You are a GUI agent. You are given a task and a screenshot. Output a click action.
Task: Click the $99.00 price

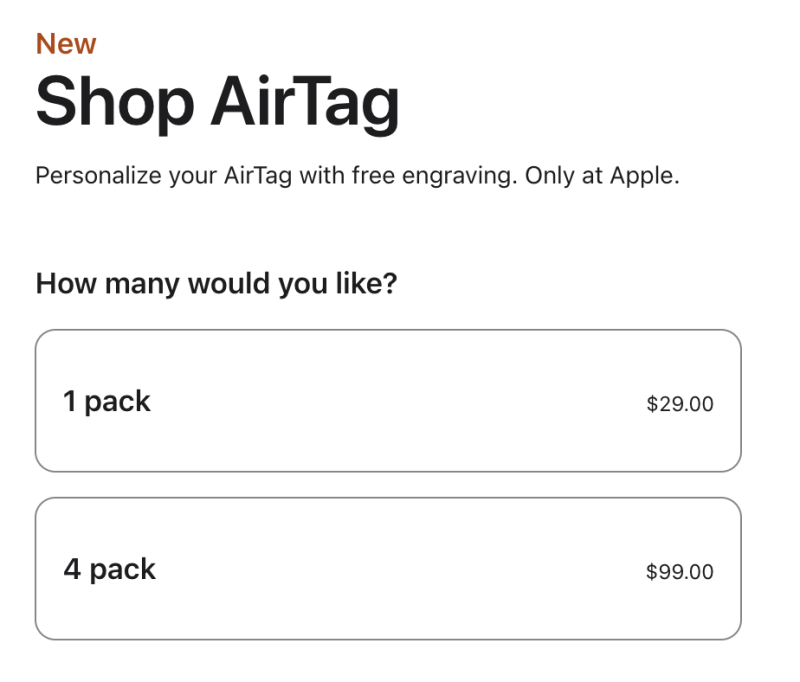point(680,573)
